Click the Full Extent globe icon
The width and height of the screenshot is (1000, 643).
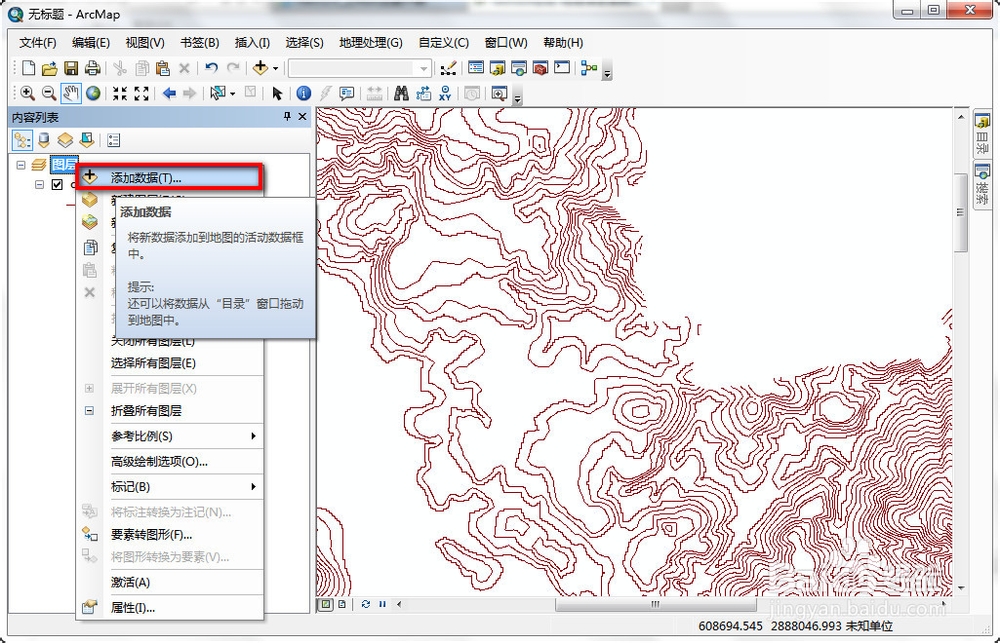[x=92, y=93]
